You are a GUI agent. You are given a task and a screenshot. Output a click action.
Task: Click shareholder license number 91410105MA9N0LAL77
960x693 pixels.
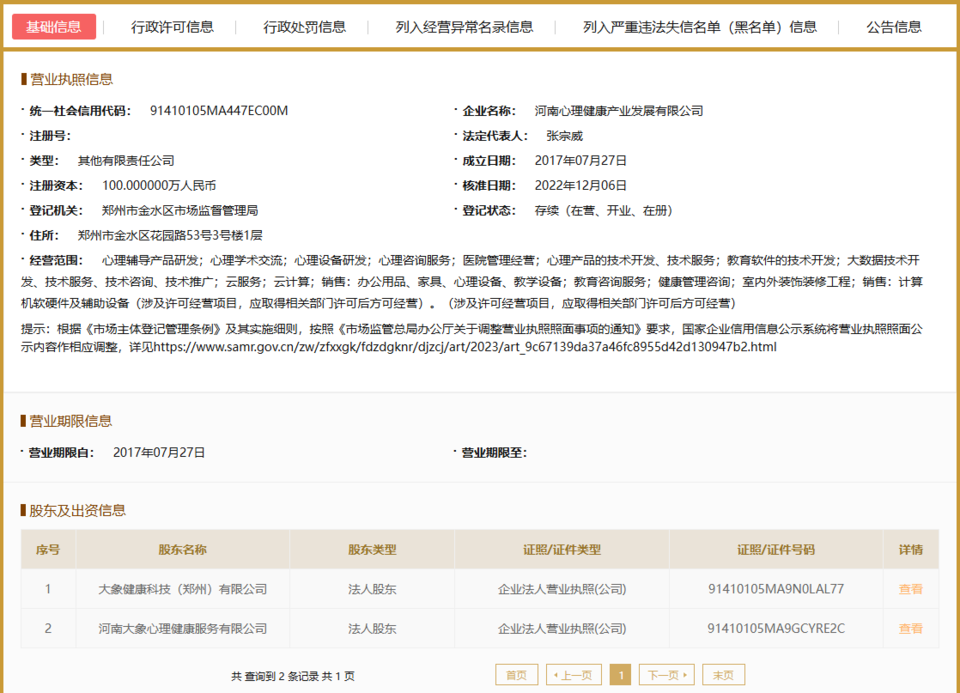coord(776,589)
